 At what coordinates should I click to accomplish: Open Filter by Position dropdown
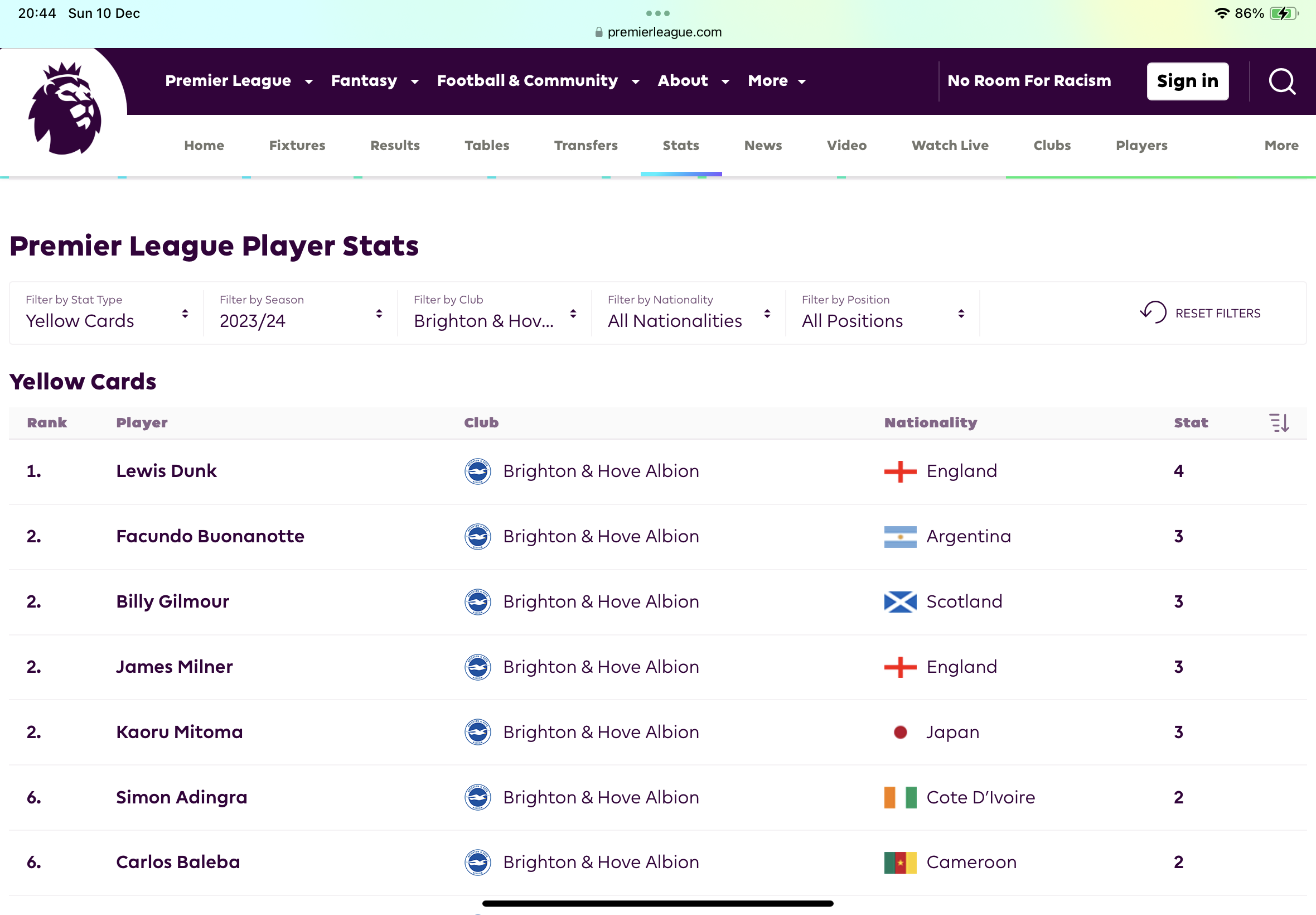pyautogui.click(x=883, y=313)
